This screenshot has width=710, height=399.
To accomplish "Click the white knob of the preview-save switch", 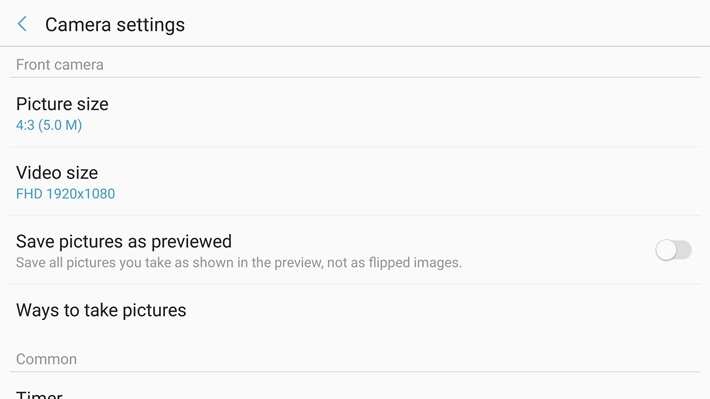I will (x=666, y=250).
